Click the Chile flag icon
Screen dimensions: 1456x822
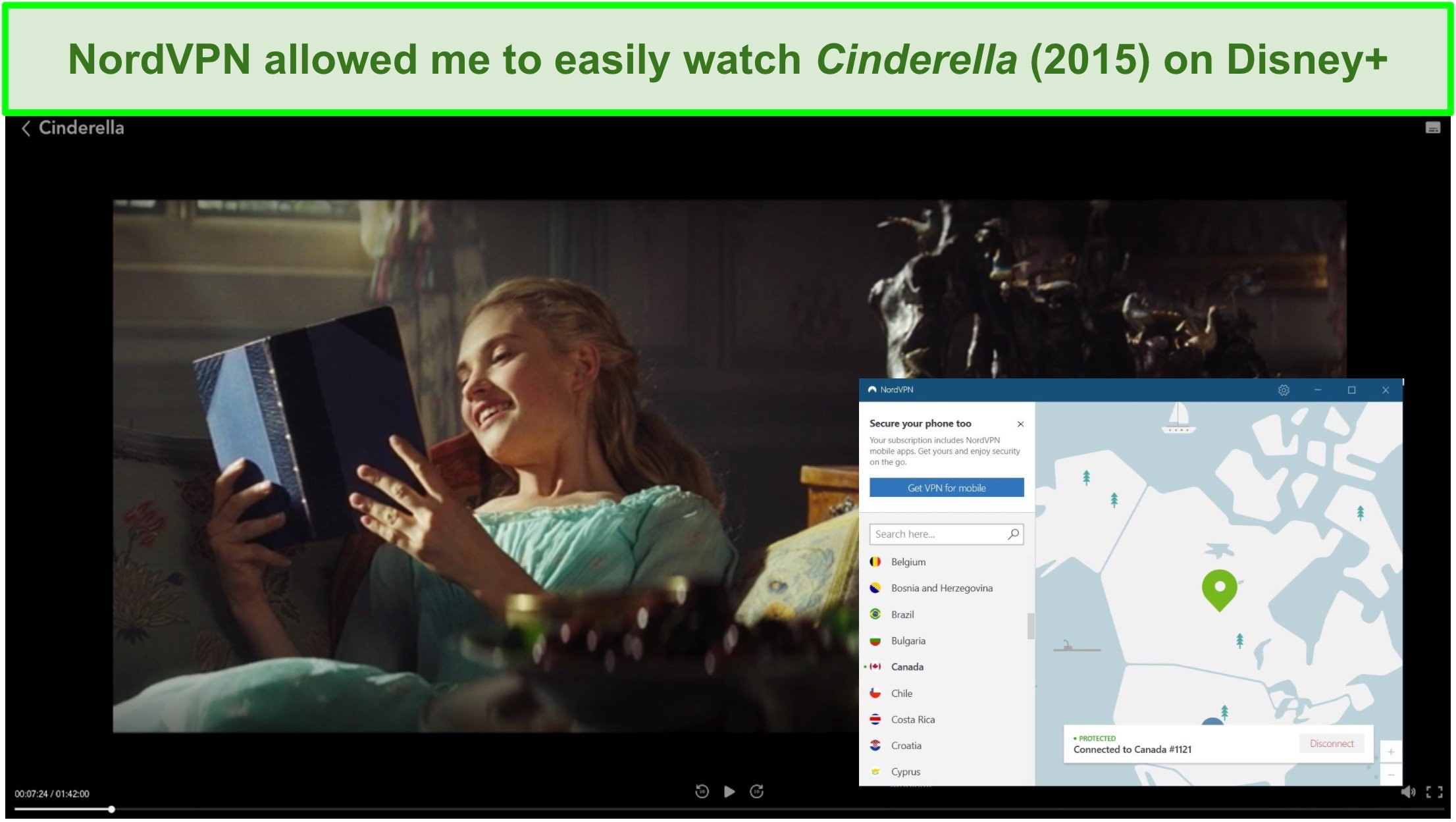coord(875,694)
